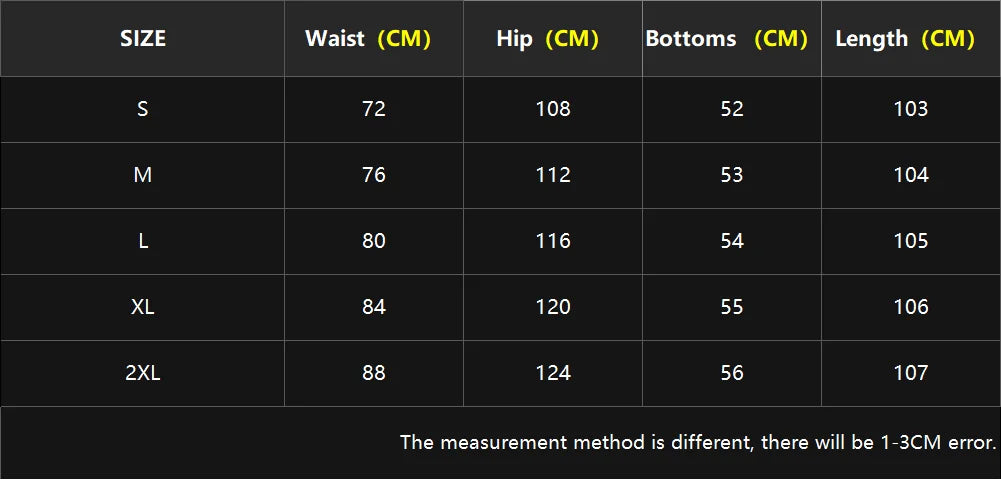This screenshot has height=480, width=1001.
Task: Click the SIZE column header
Action: click(x=143, y=39)
